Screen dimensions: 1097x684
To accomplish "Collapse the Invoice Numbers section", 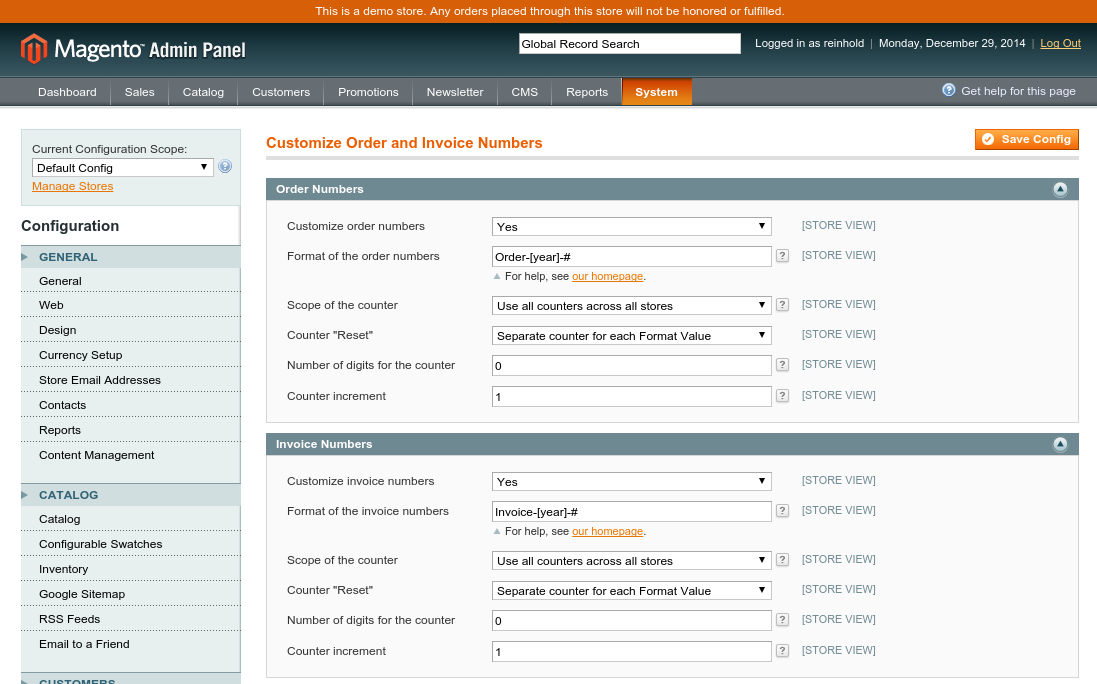I will pyautogui.click(x=1059, y=444).
